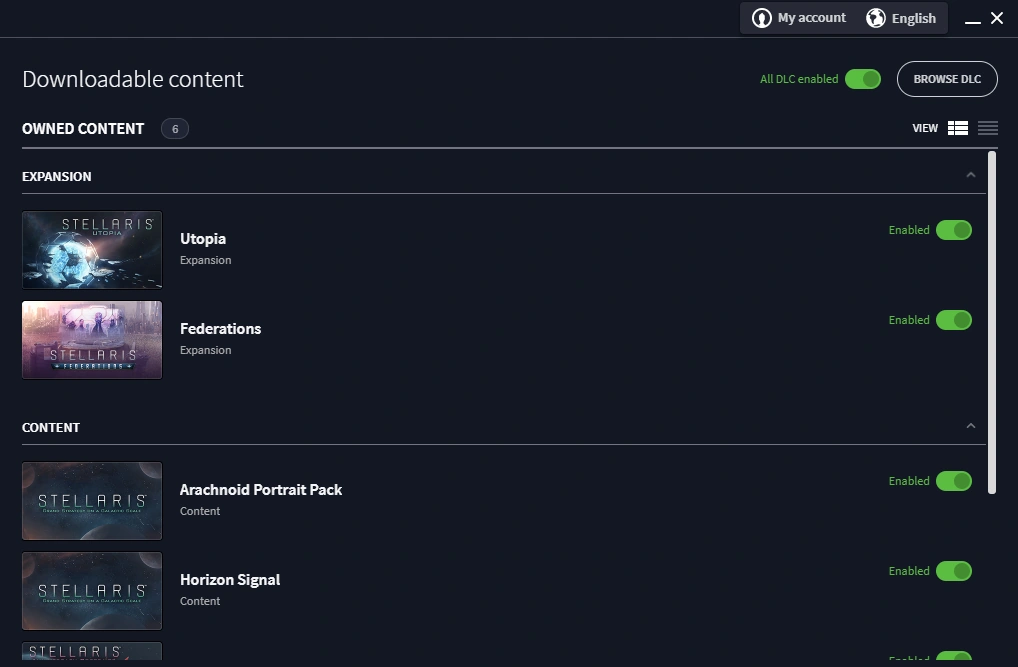Viewport: 1018px width, 667px height.
Task: Open the English language dropdown
Action: pyautogui.click(x=913, y=18)
